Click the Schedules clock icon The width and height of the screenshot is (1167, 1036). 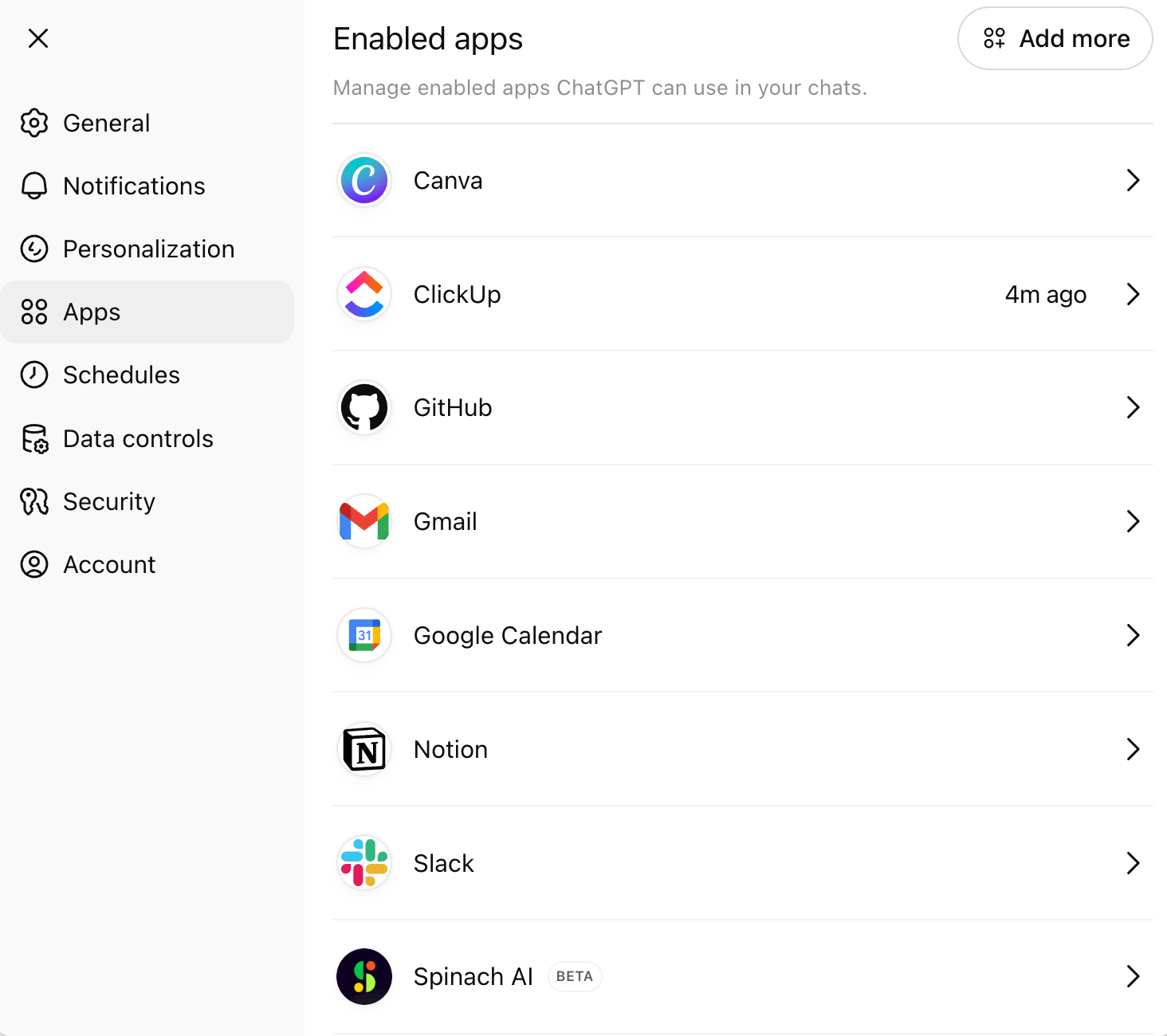coord(34,375)
